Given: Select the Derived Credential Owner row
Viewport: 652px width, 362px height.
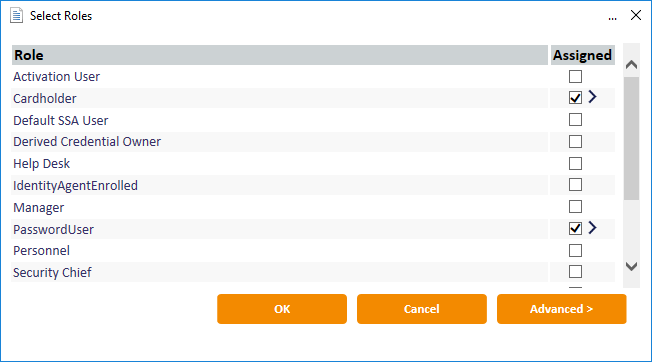Looking at the screenshot, I should pos(279,142).
